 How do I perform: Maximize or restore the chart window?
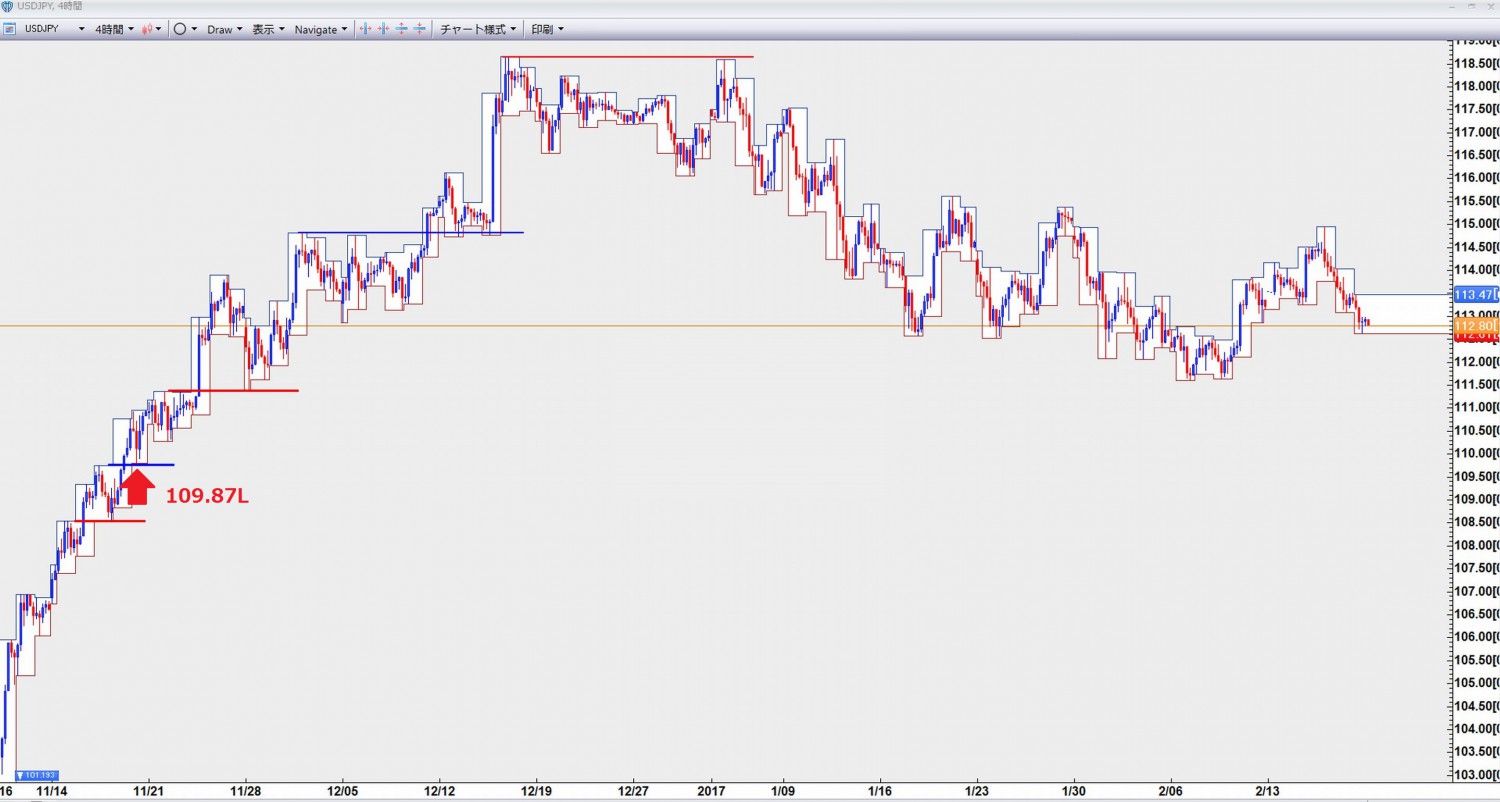[x=1470, y=6]
